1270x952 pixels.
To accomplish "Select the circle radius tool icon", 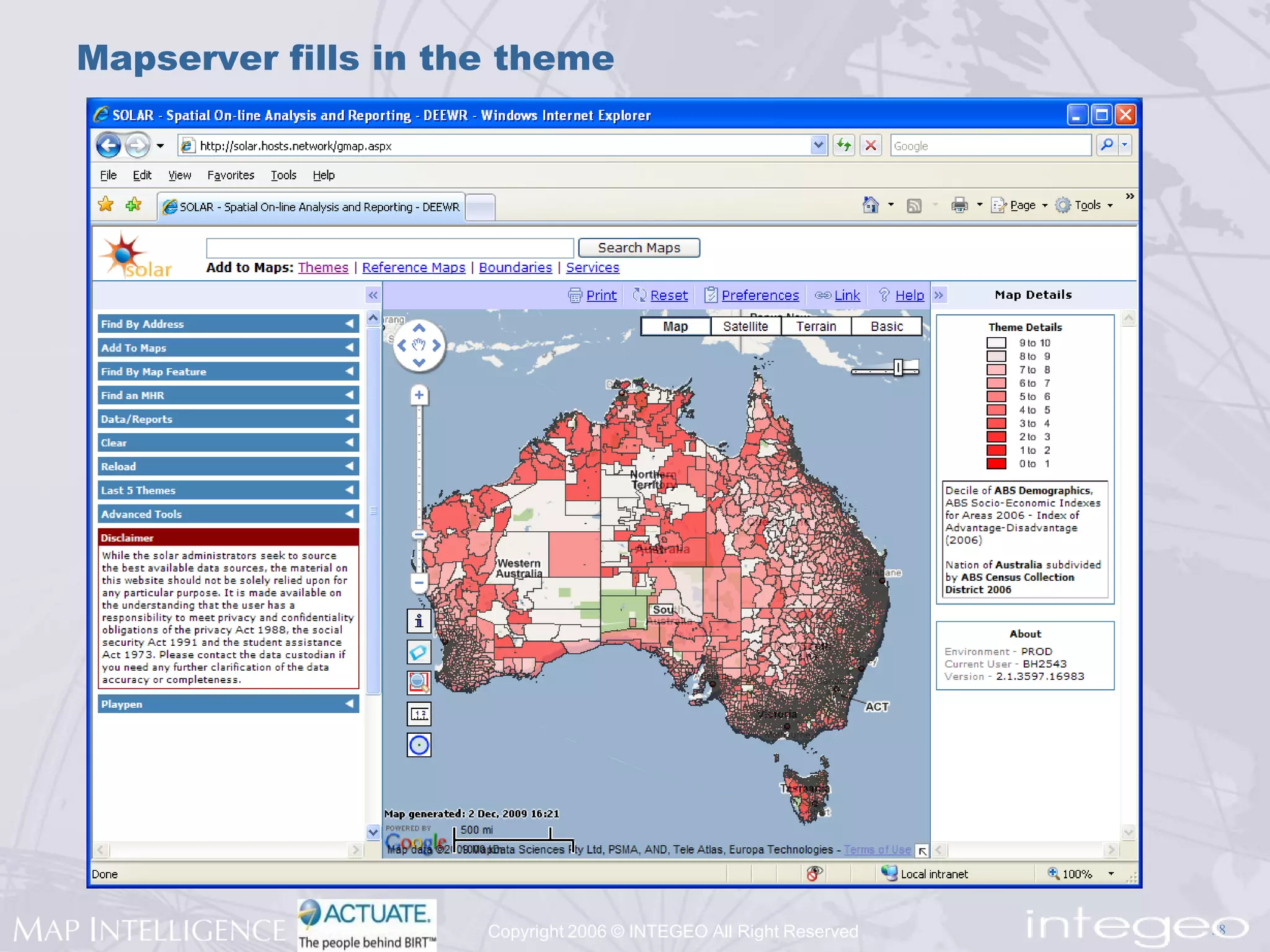I will [x=419, y=745].
